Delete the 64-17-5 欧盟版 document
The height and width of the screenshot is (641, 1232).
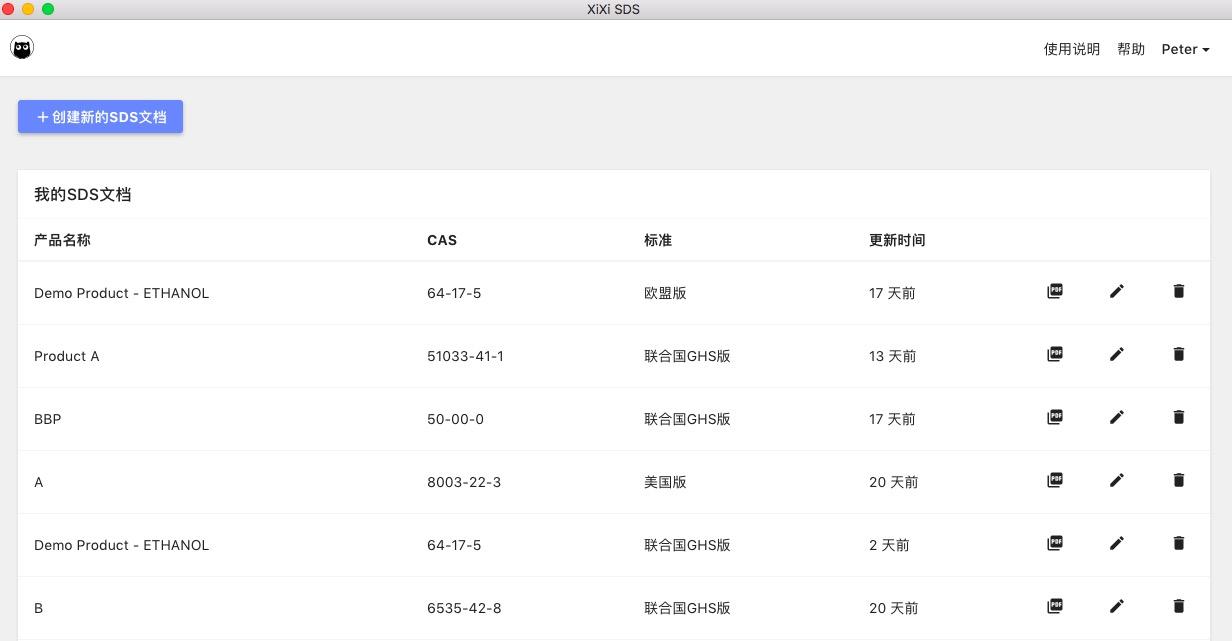1179,291
